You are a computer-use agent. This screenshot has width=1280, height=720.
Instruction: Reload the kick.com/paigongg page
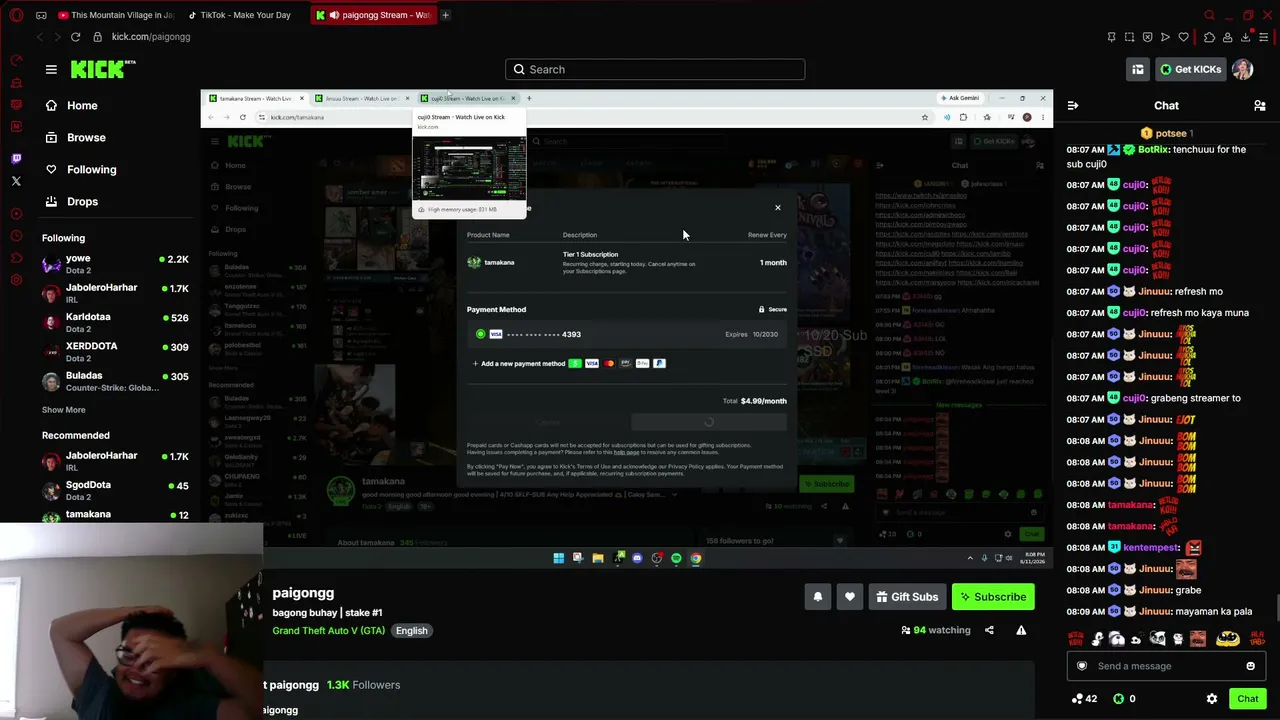click(x=75, y=37)
